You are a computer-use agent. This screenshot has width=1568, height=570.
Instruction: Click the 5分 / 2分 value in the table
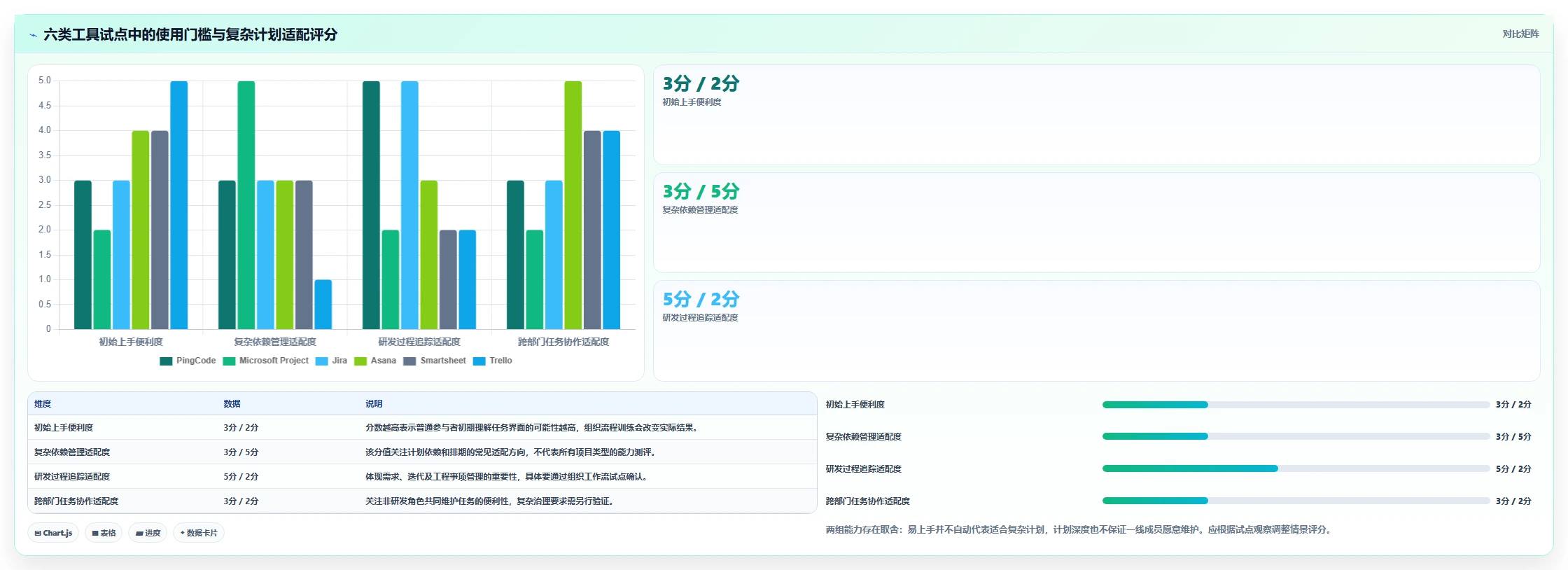click(x=241, y=477)
